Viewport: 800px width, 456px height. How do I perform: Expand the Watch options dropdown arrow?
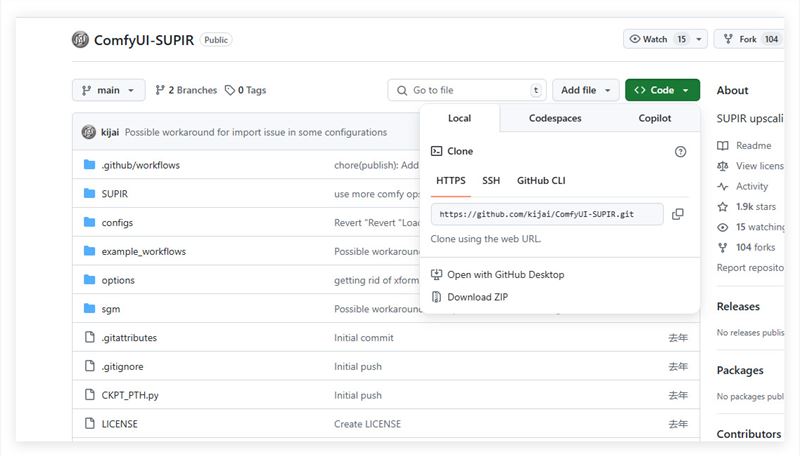(x=699, y=39)
